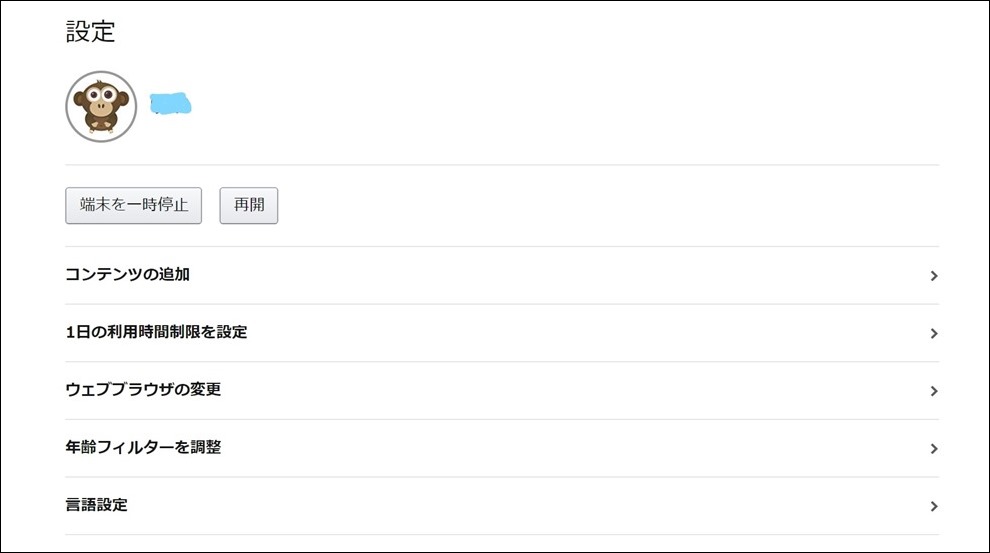Click the 端末を一時停止 button
The image size is (990, 553).
(133, 205)
